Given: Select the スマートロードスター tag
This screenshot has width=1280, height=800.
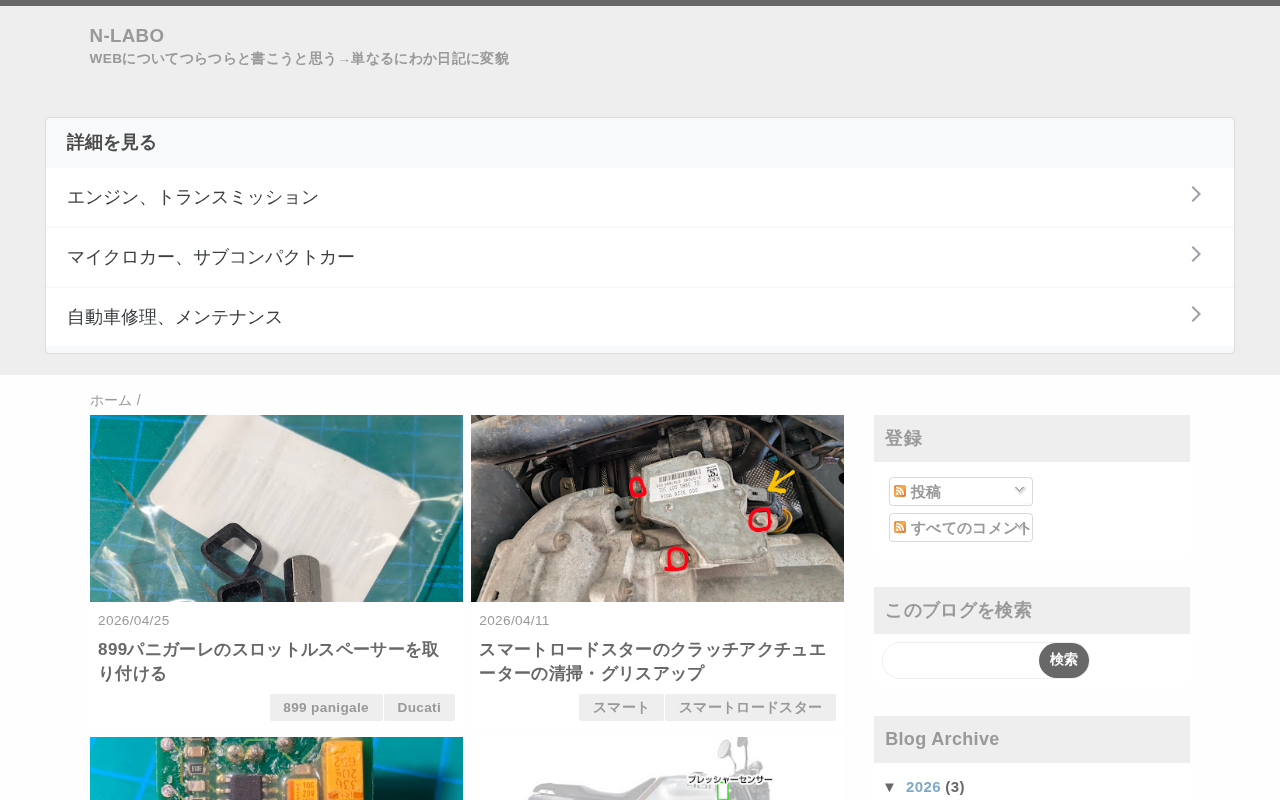Looking at the screenshot, I should click(x=751, y=708).
